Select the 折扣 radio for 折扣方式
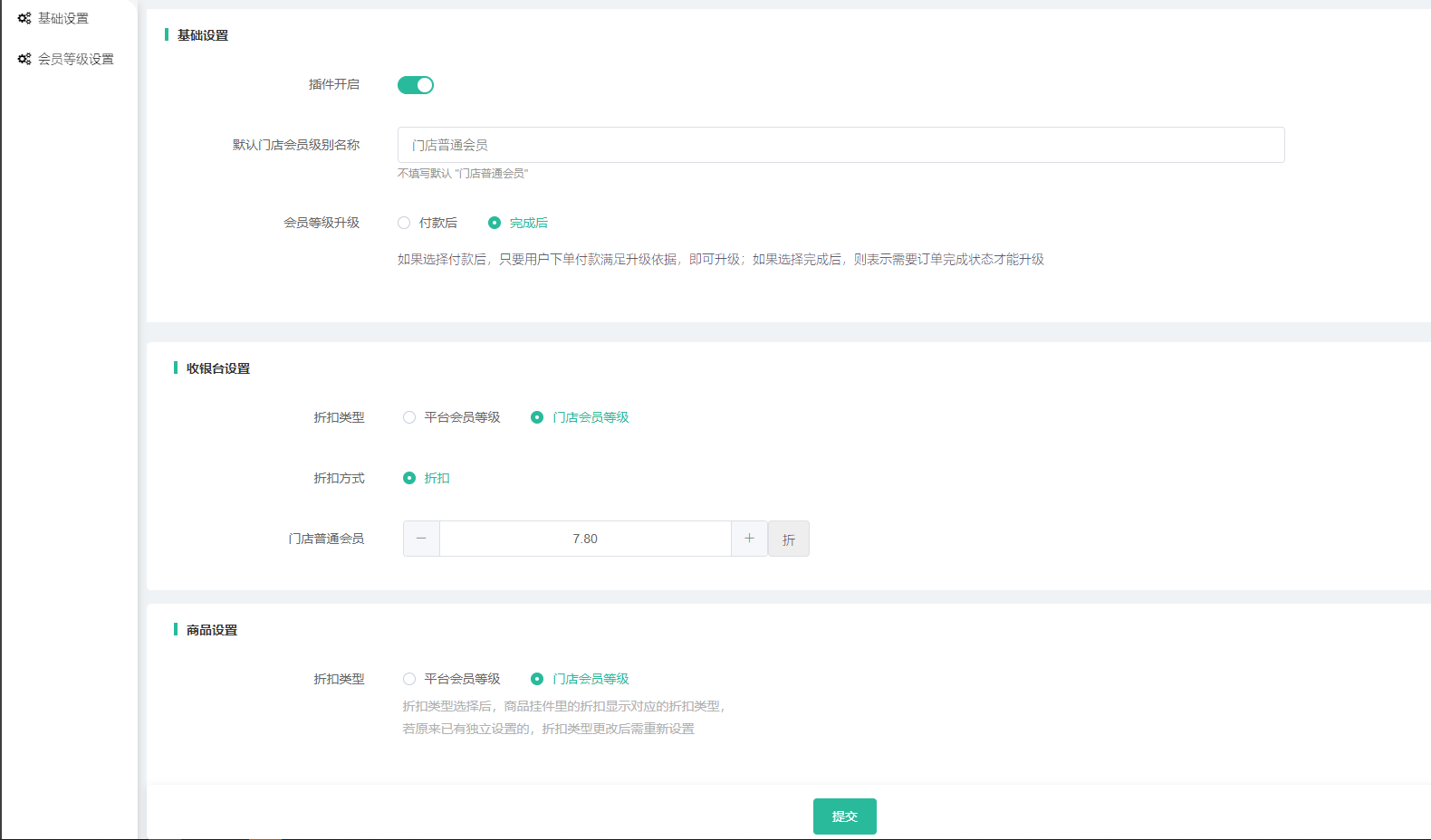 409,478
